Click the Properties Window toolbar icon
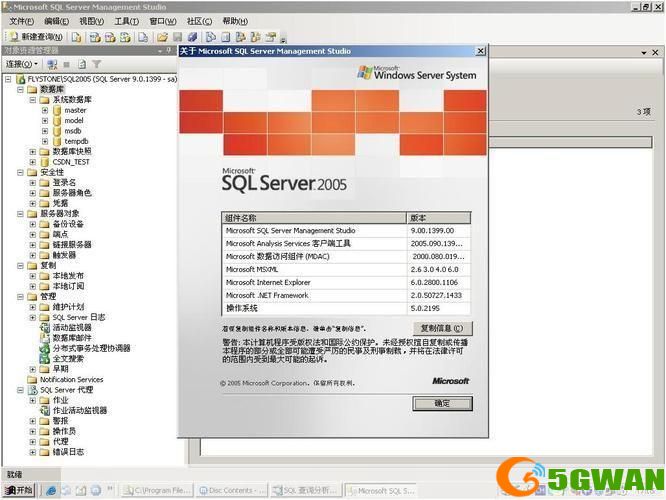The image size is (666, 500). (x=271, y=37)
